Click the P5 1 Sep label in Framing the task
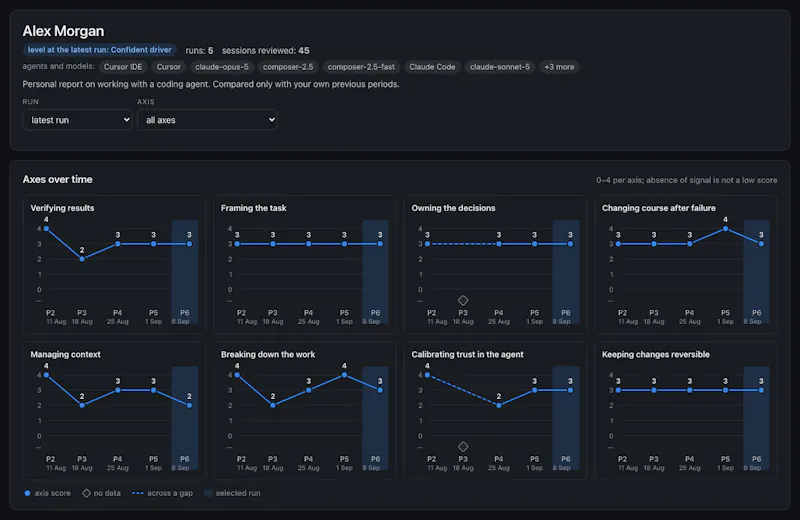This screenshot has height=520, width=800. (344, 317)
